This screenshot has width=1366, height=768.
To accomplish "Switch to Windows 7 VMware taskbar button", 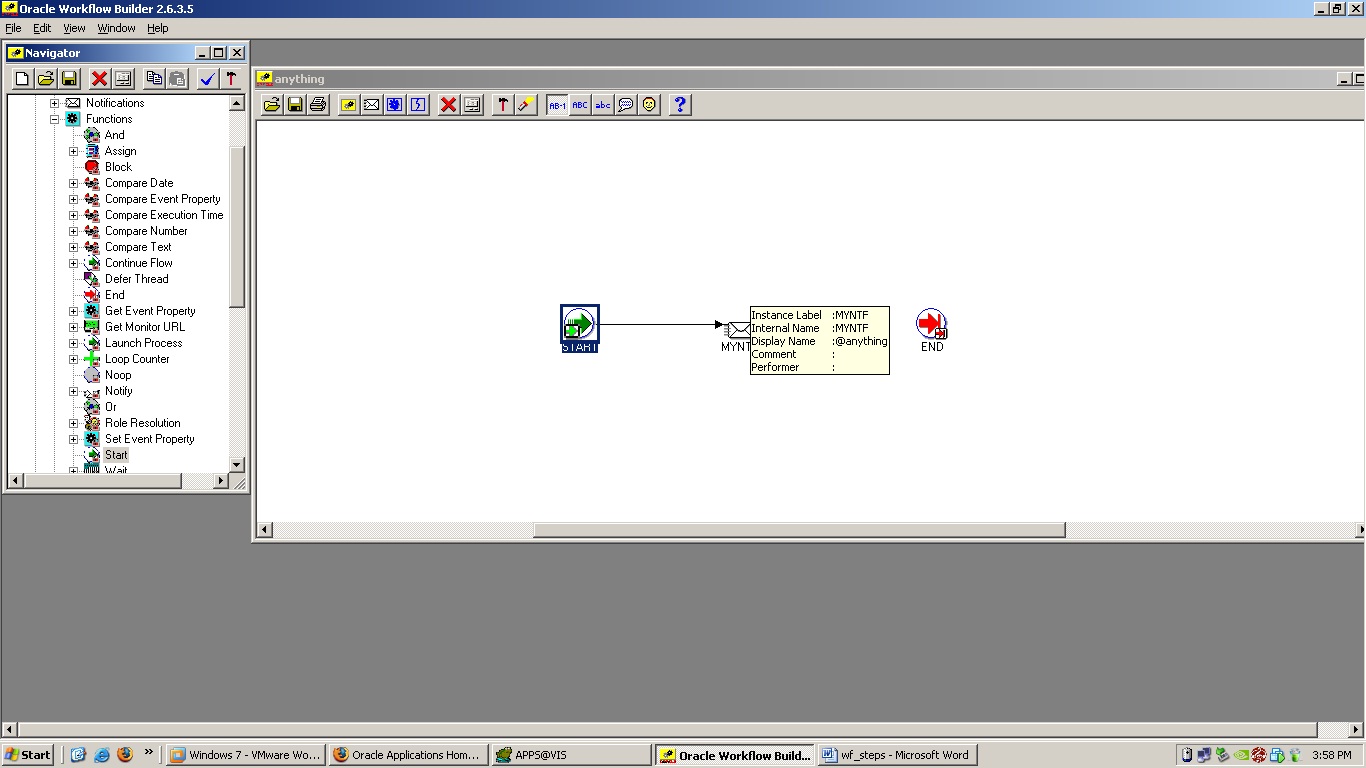I will click(246, 755).
